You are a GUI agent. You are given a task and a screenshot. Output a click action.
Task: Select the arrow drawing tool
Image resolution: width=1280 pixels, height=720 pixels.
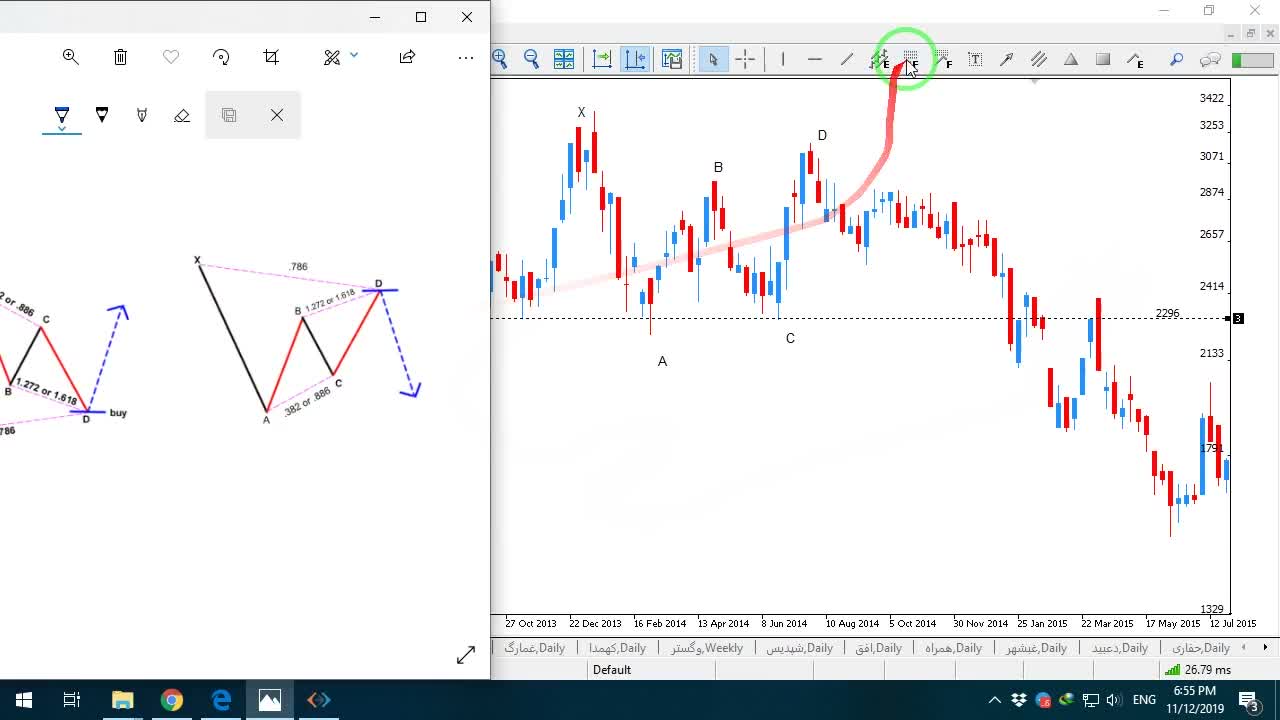[x=1007, y=59]
